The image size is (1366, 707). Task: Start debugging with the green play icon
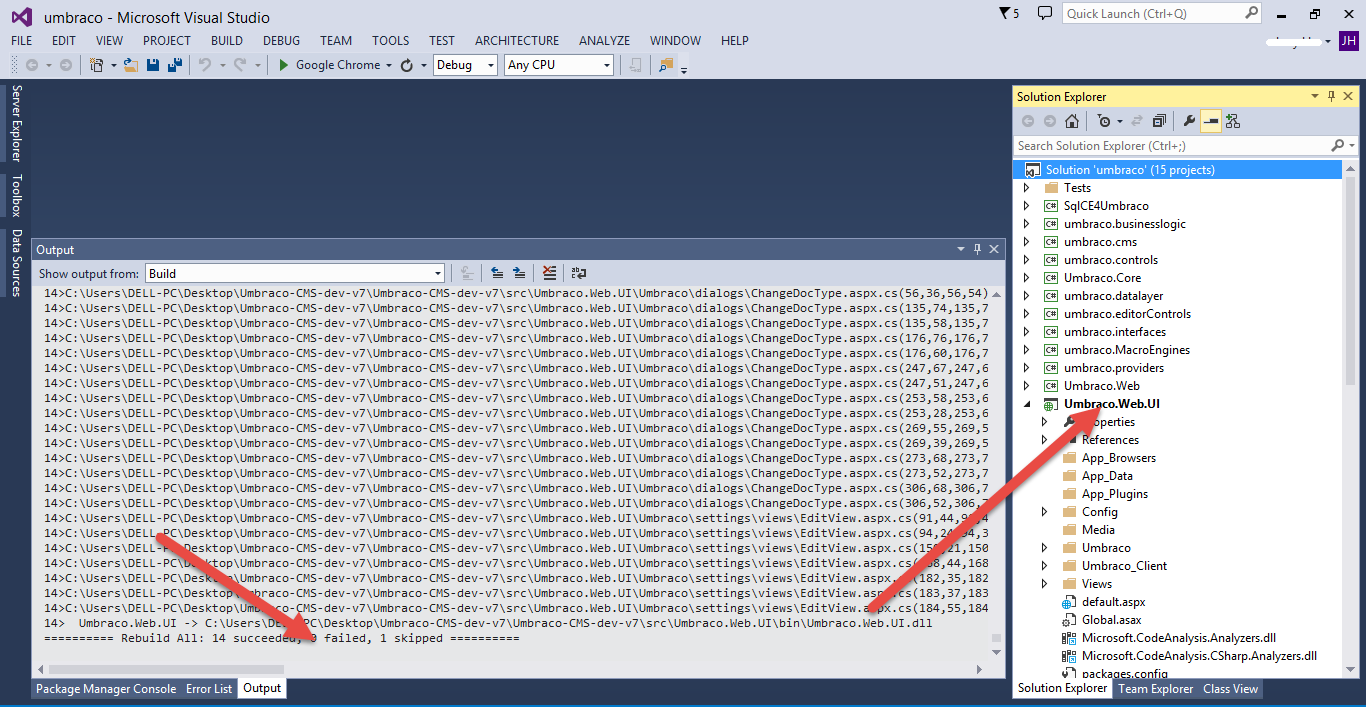point(284,65)
